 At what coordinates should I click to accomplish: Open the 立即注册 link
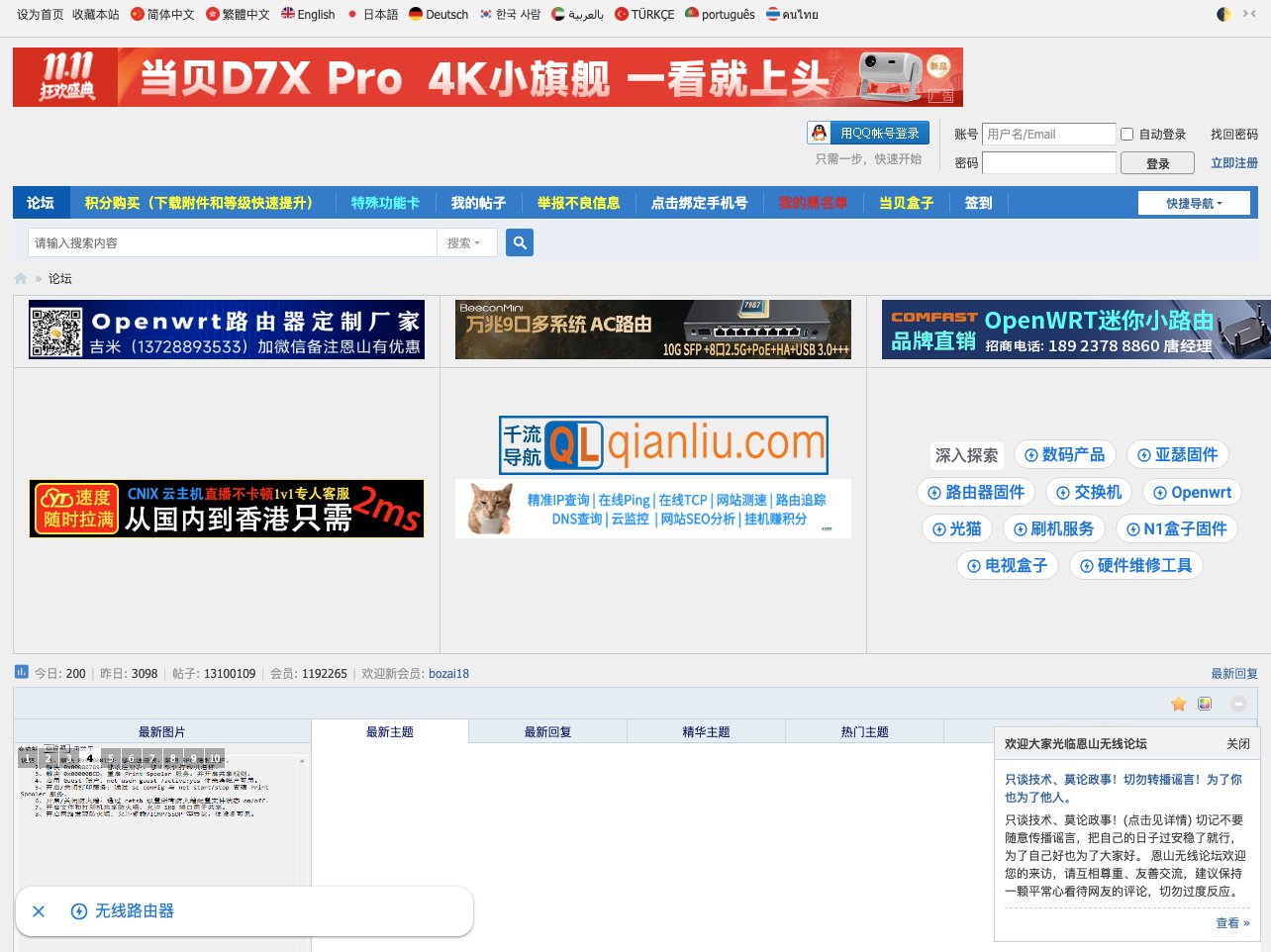click(1233, 163)
